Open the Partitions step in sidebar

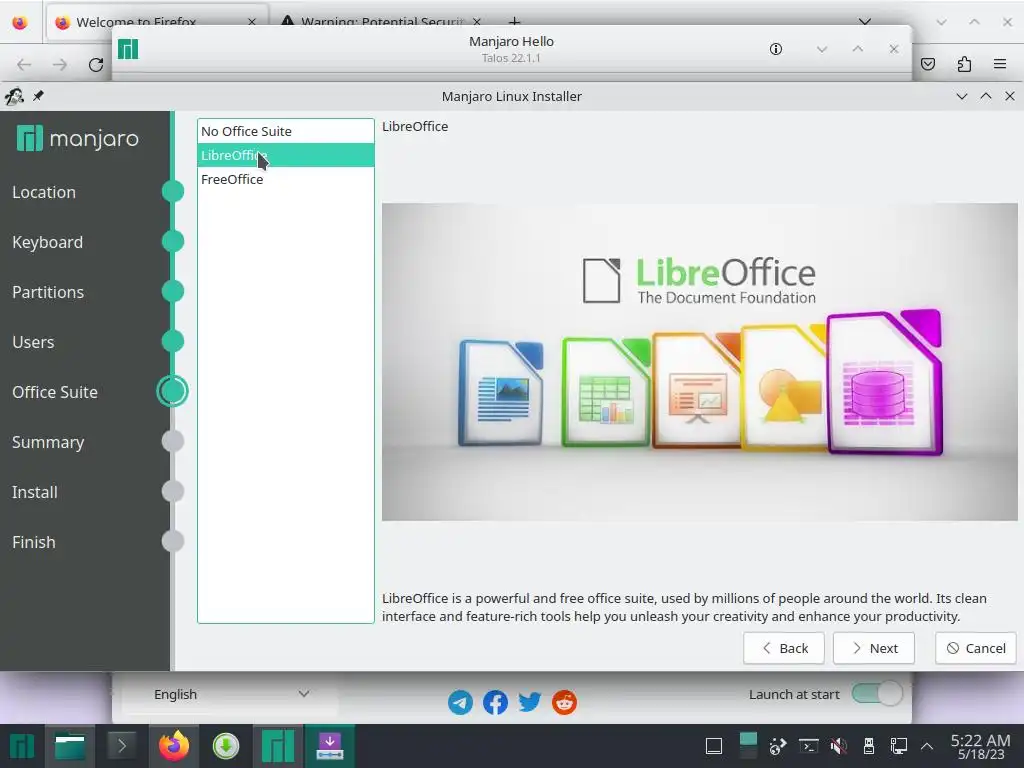point(48,292)
